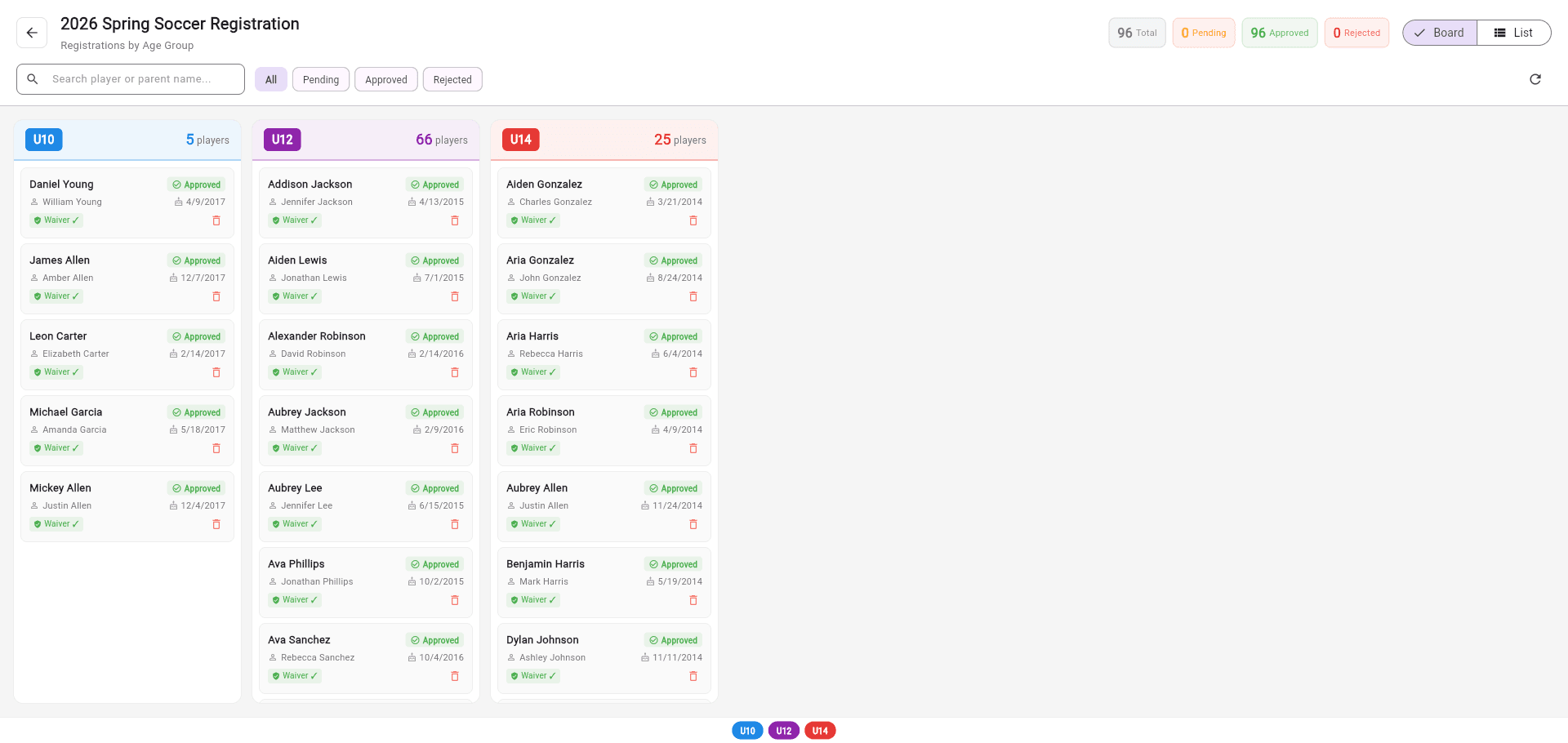Delete Alexander Robinson's registration
This screenshot has height=743, width=1568.
coord(455,372)
